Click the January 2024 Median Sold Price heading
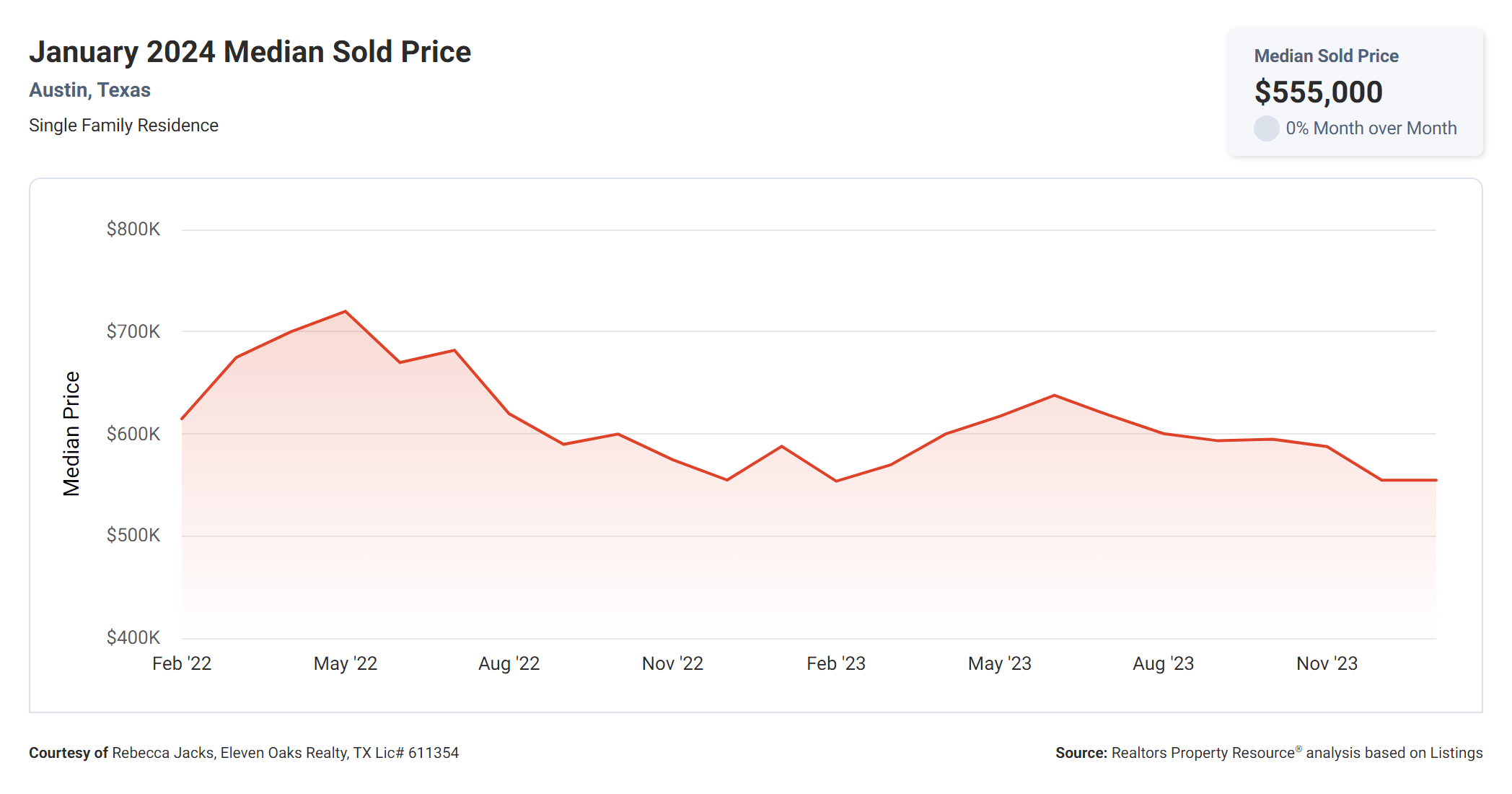The width and height of the screenshot is (1512, 794). click(x=250, y=52)
